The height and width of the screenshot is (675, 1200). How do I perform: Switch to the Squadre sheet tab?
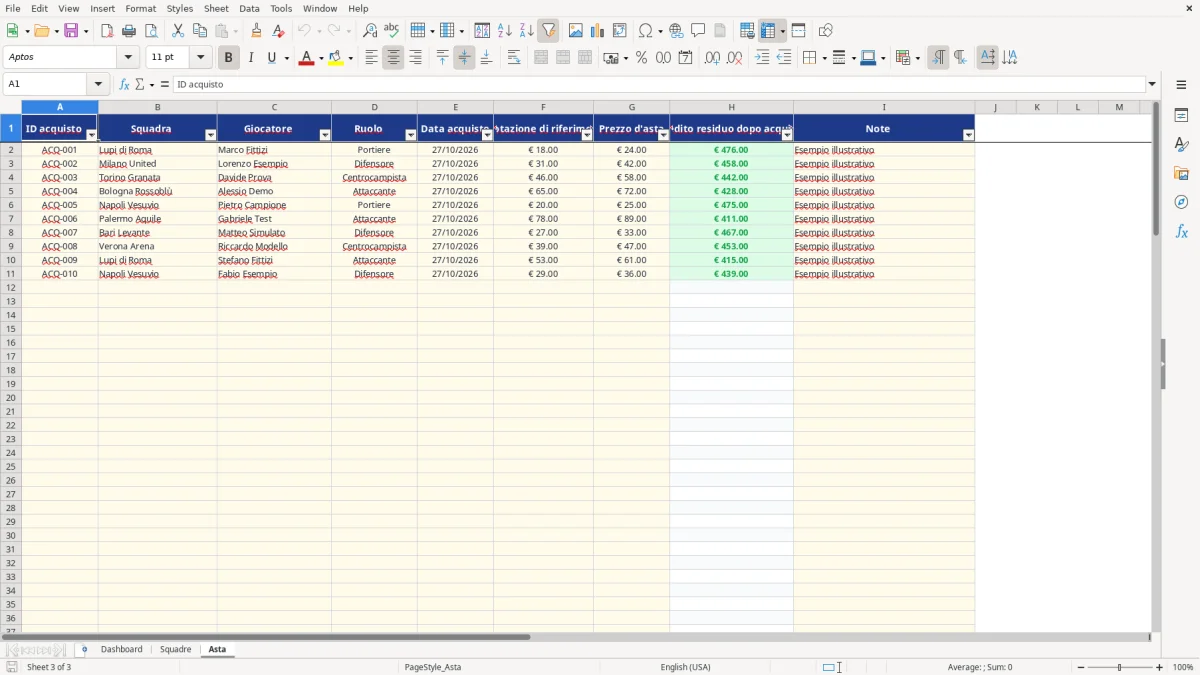tap(176, 650)
